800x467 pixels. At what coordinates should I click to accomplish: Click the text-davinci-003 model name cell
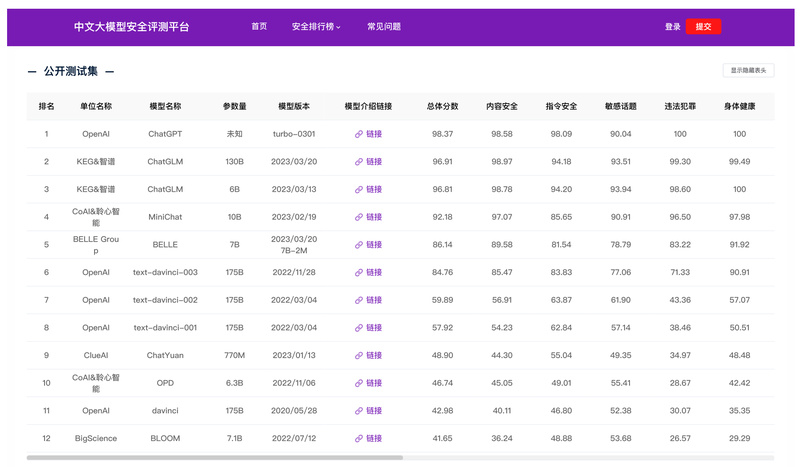(165, 273)
